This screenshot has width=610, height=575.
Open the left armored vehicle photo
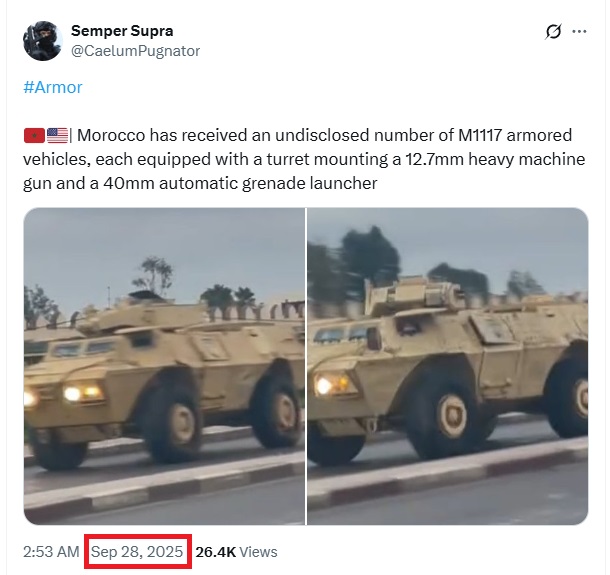click(x=164, y=366)
